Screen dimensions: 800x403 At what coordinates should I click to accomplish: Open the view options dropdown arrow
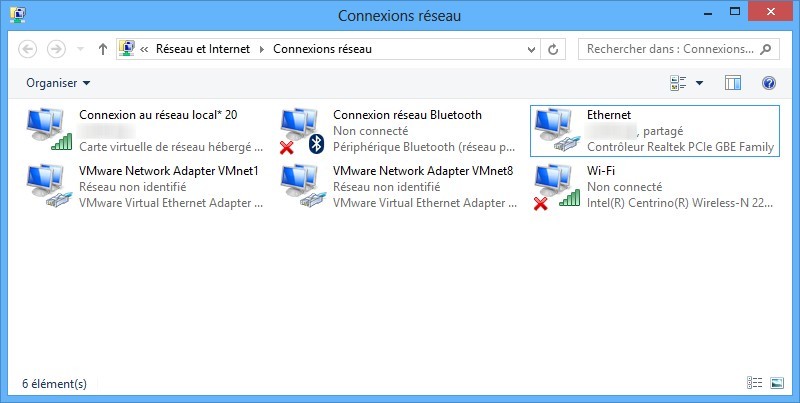pos(699,83)
